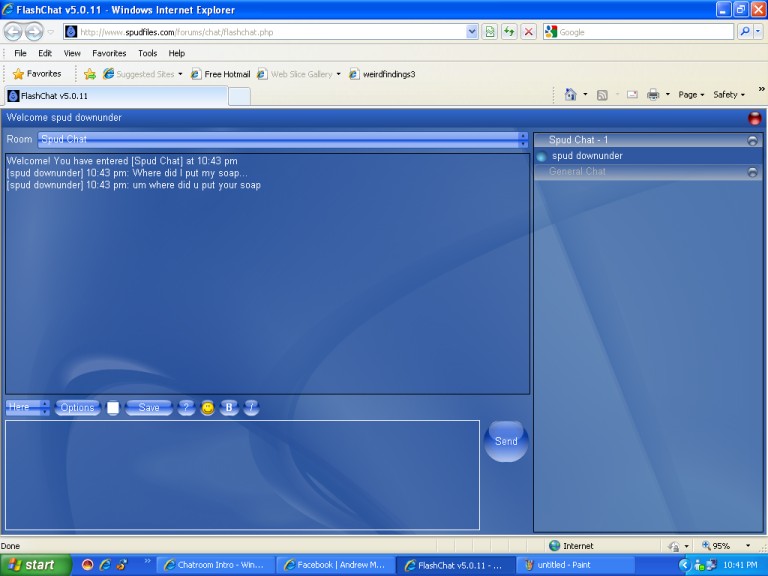Open the Here status dropdown
Screen dimensions: 768x576
[27, 408]
